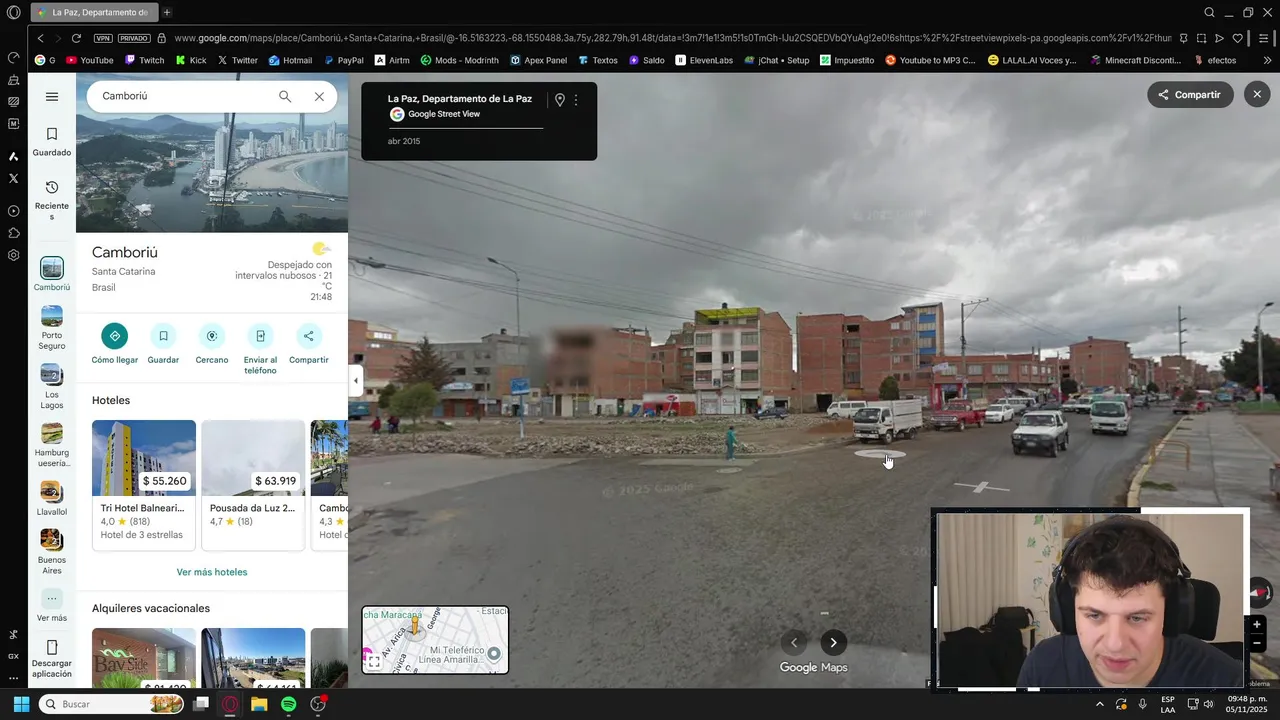1280x720 pixels.
Task: Clear the Camboriú search with the X
Action: point(319,96)
